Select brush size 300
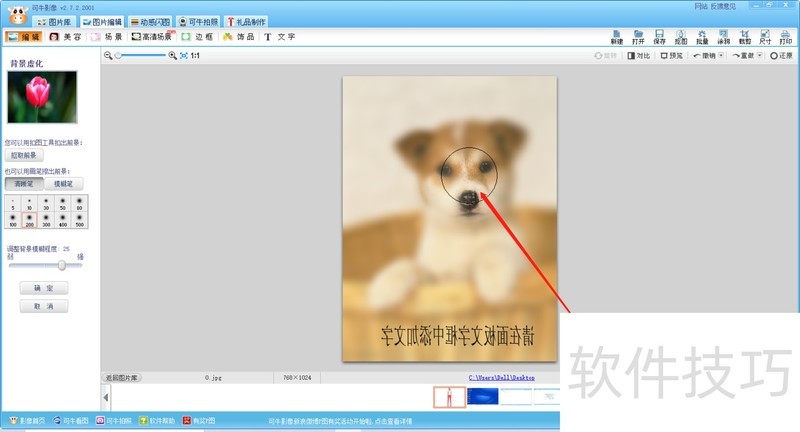The width and height of the screenshot is (800, 432). tap(46, 220)
